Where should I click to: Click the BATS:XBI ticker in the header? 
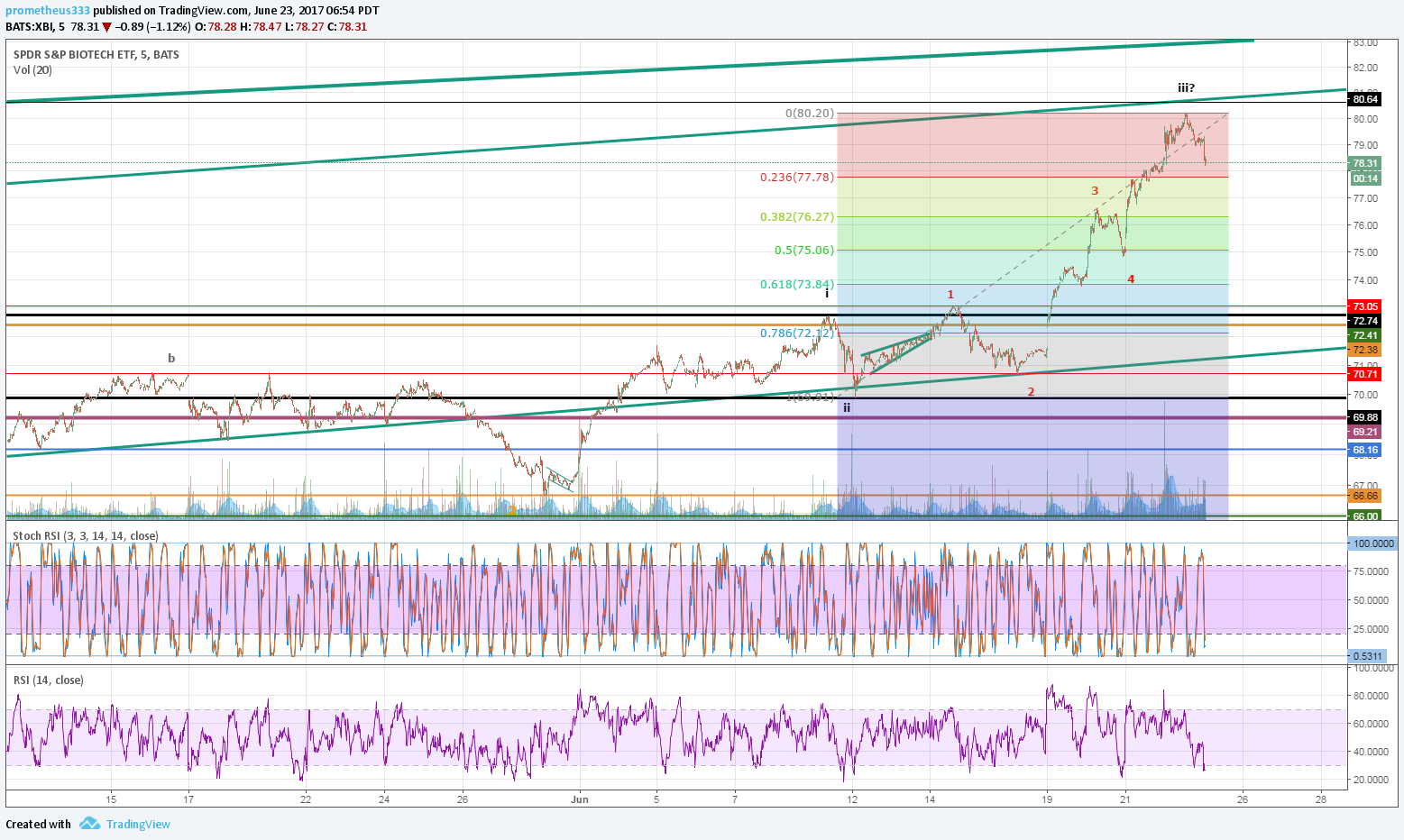click(31, 27)
